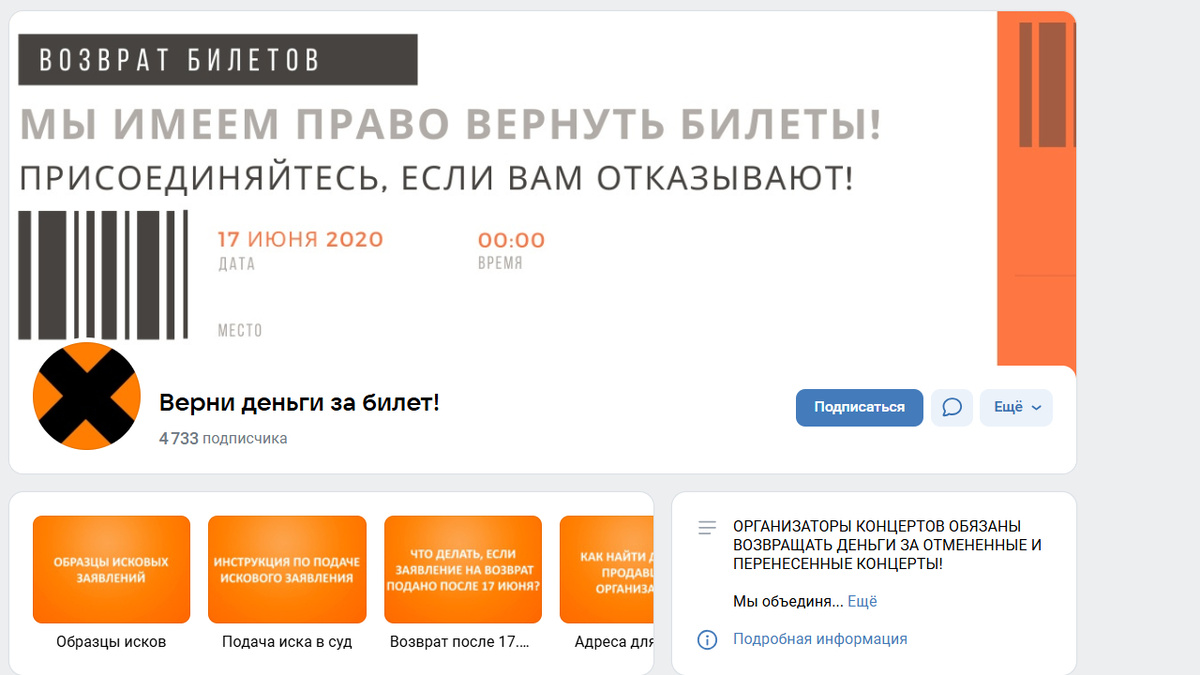Expand the «Ещё» dropdown next to Подписаться
This screenshot has width=1200, height=675.
(1016, 407)
